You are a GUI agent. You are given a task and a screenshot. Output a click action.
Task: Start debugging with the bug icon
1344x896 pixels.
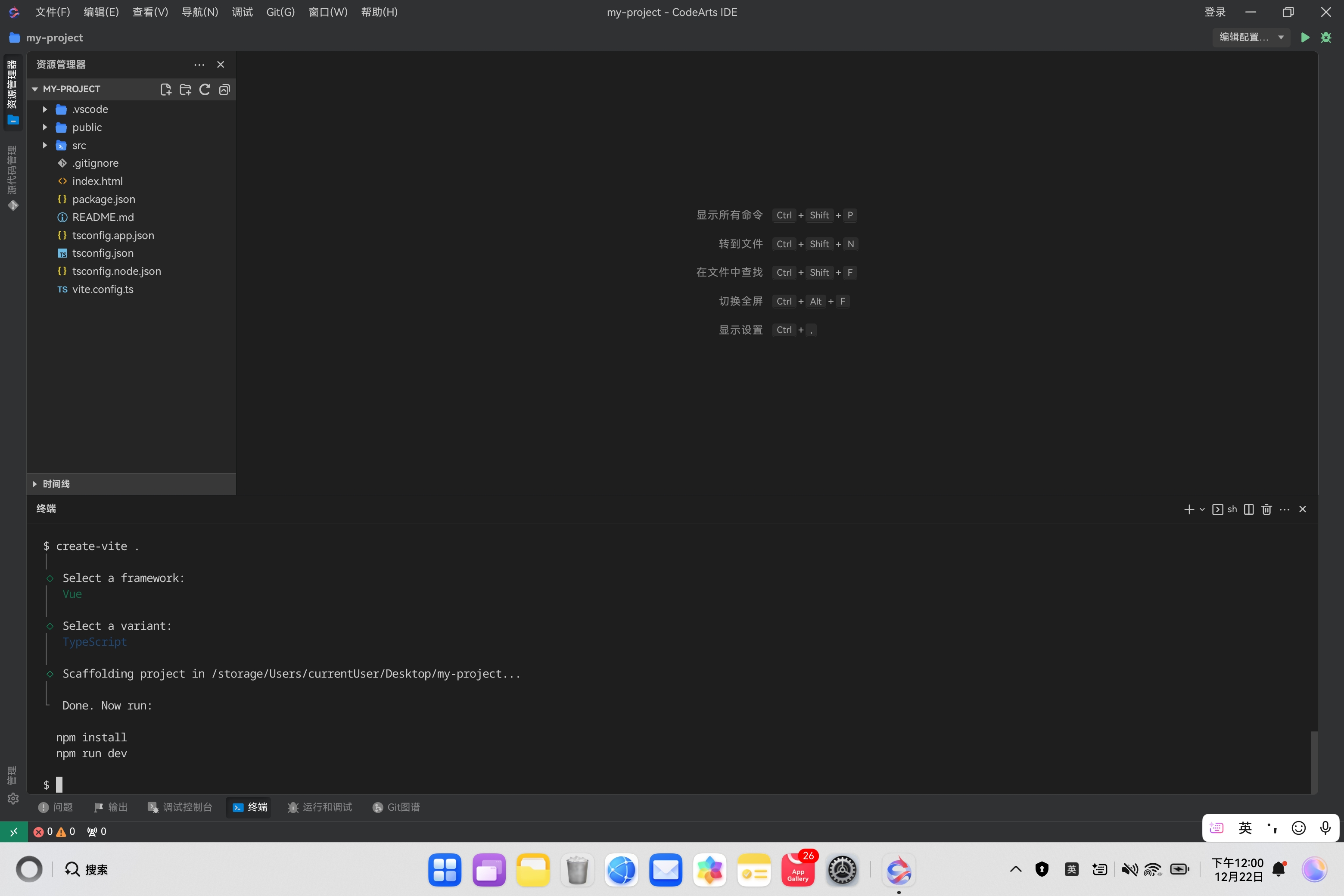[x=1326, y=37]
